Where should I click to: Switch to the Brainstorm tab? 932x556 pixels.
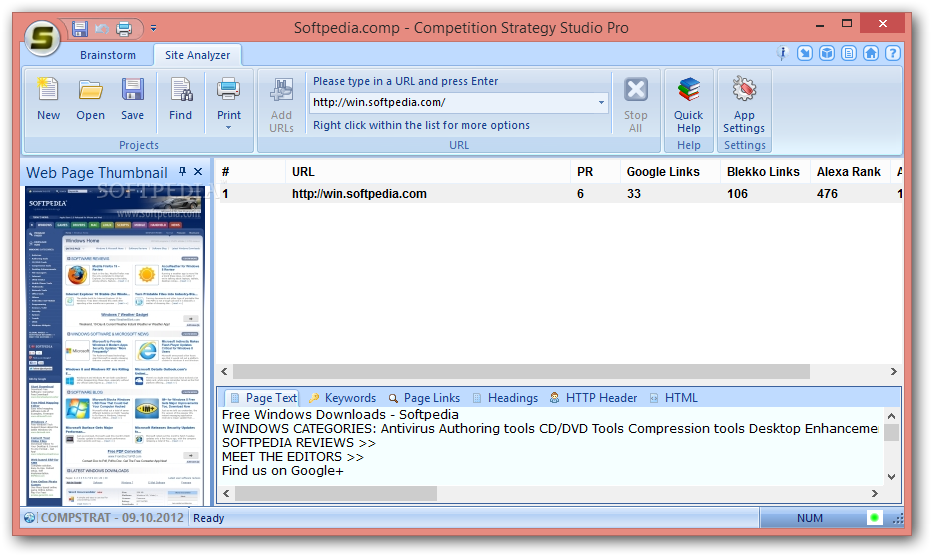[x=108, y=55]
